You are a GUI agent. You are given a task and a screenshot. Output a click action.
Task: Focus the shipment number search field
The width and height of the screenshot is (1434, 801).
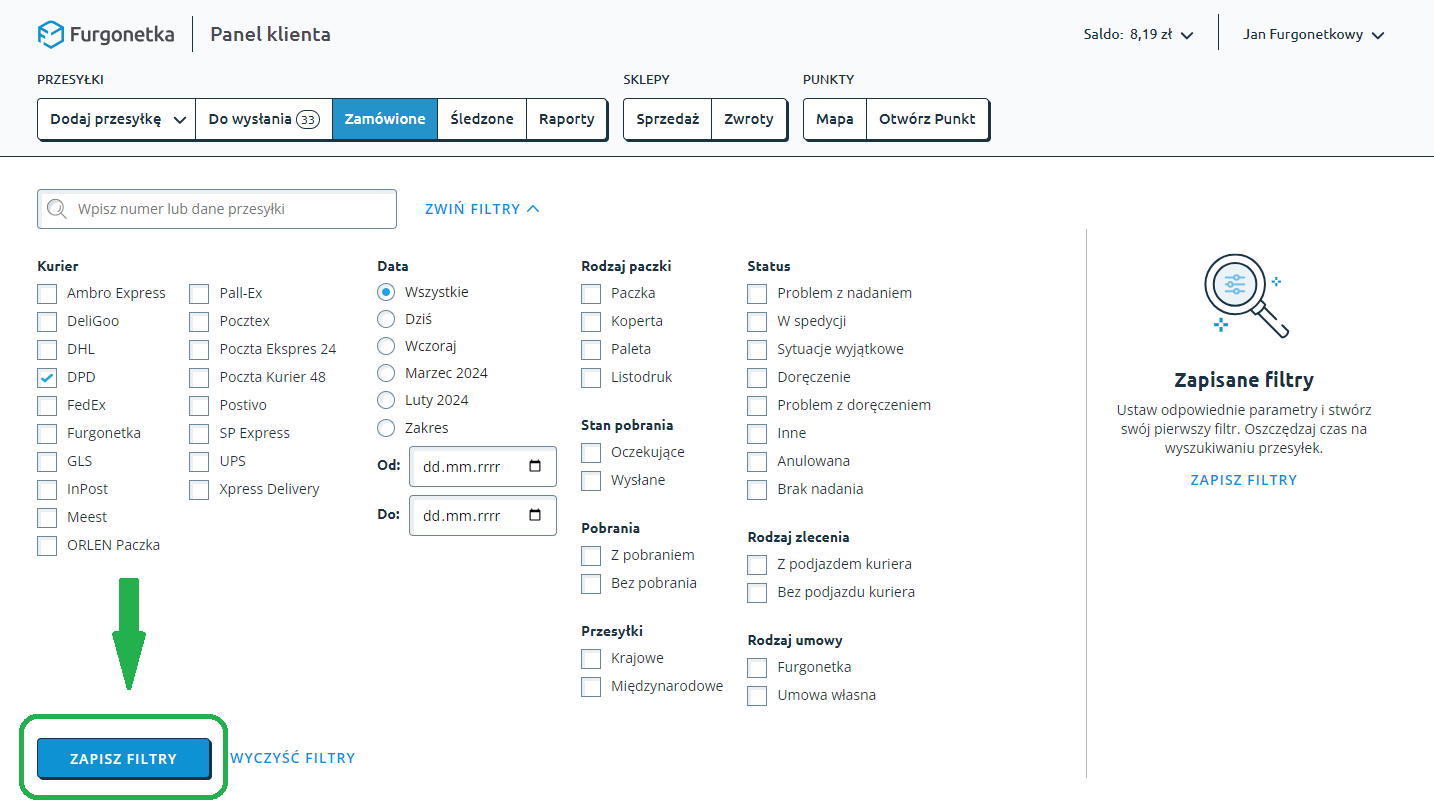[x=217, y=209]
